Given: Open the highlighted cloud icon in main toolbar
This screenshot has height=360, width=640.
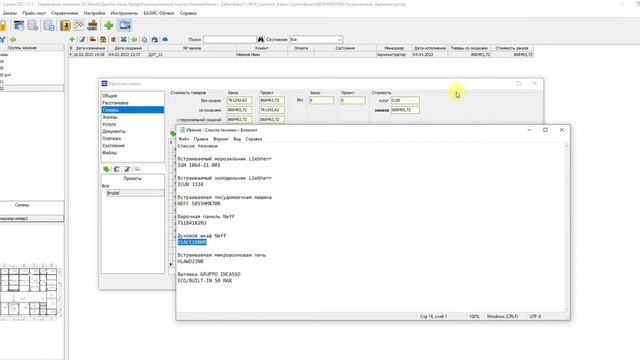Looking at the screenshot, I should point(125,25).
